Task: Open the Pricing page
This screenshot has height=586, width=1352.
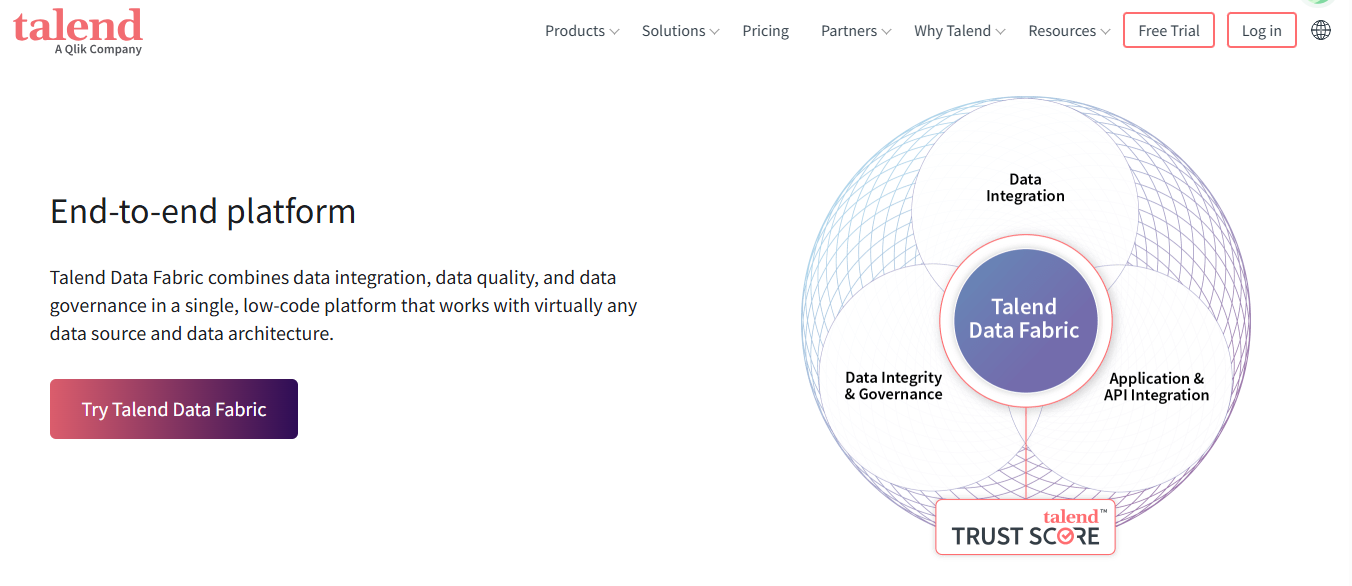Action: [x=766, y=31]
